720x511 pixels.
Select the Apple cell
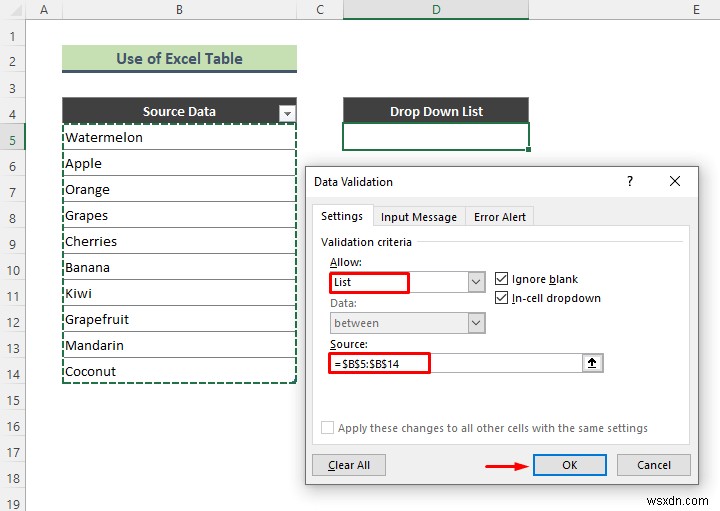[x=179, y=163]
